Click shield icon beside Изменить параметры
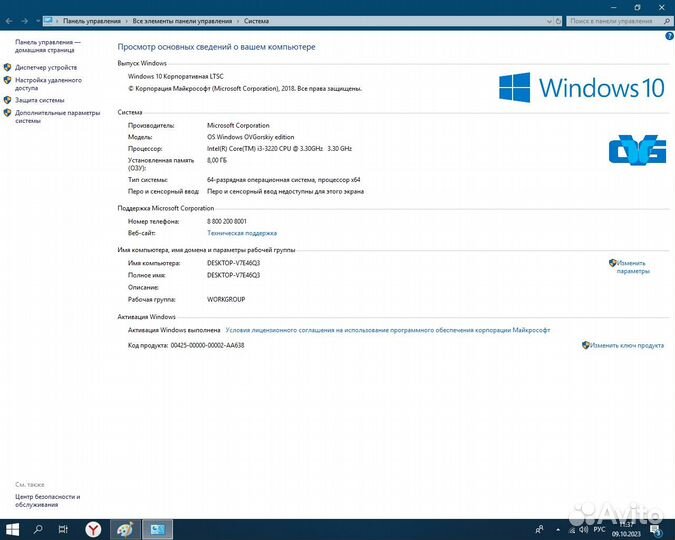The image size is (675, 540). point(613,263)
